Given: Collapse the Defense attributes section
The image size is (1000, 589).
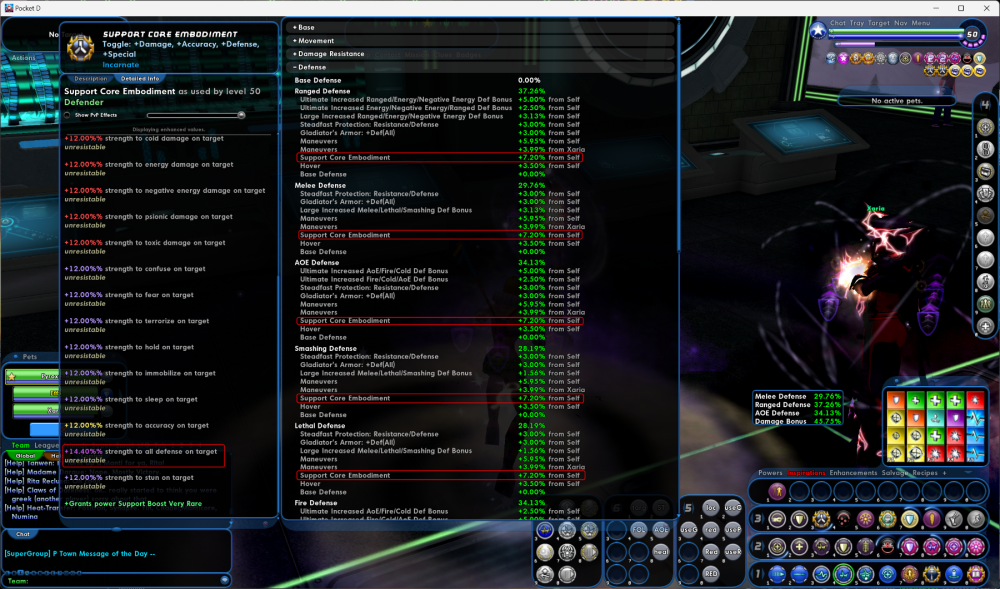Looking at the screenshot, I should [x=313, y=67].
